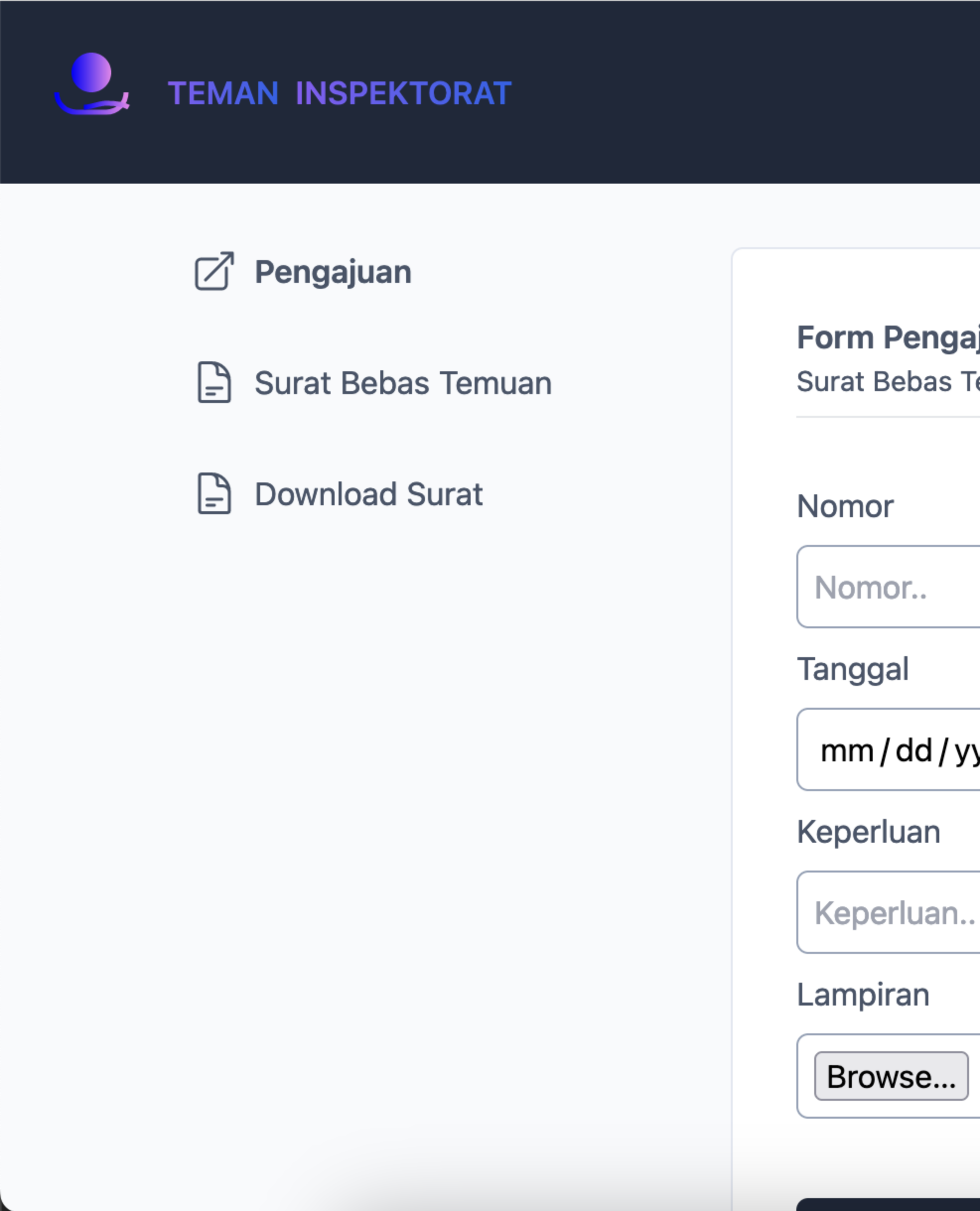Go to the Download Surat menu item
Screen dimensions: 980x1211
click(x=369, y=494)
